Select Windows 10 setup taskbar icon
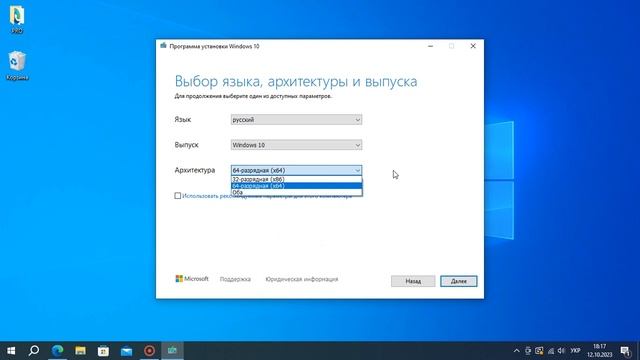The width and height of the screenshot is (640, 360). click(172, 351)
